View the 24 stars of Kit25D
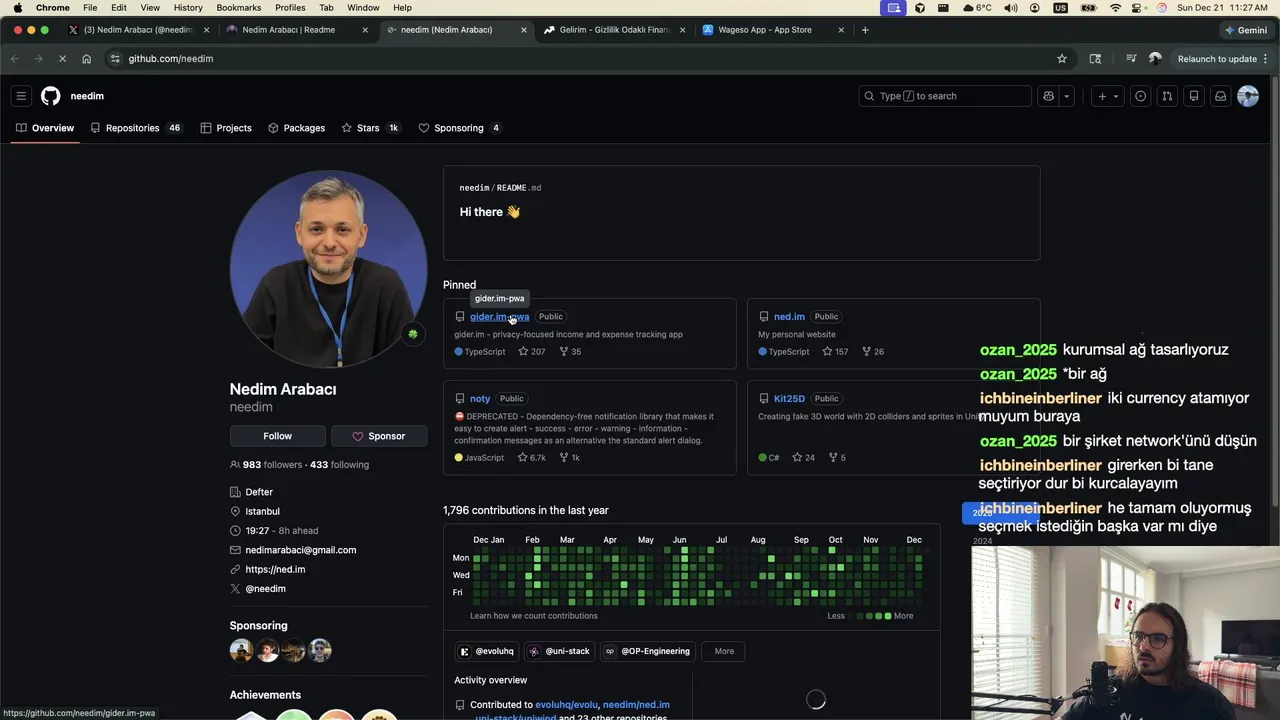 click(x=803, y=458)
